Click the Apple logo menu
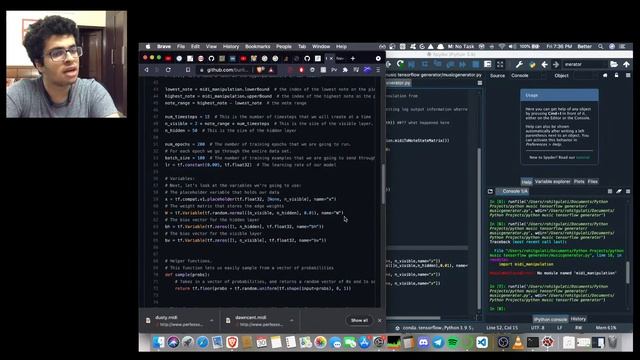Viewport: 640px width, 360px height. [148, 47]
